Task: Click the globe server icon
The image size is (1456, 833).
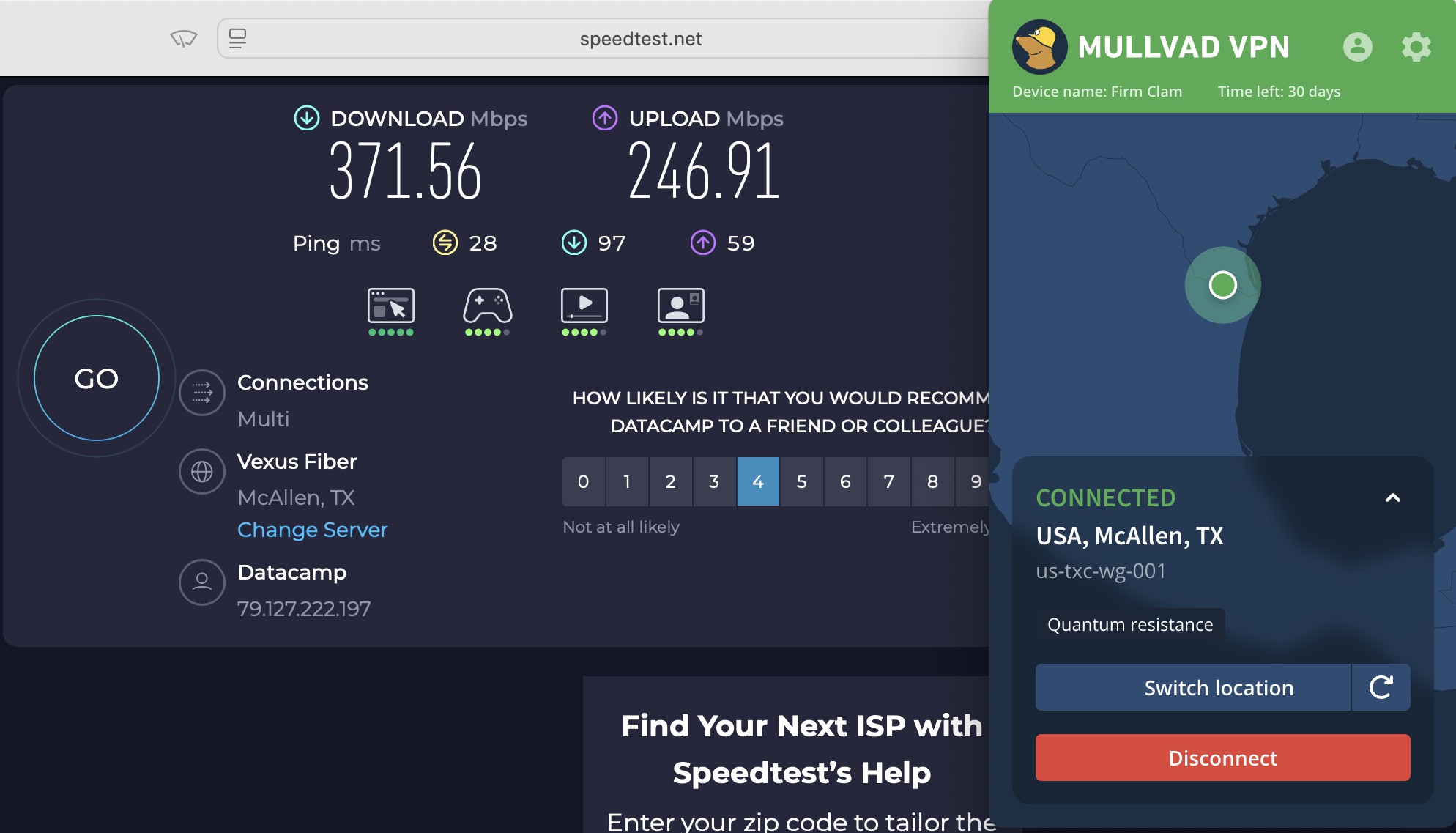Action: coord(202,472)
